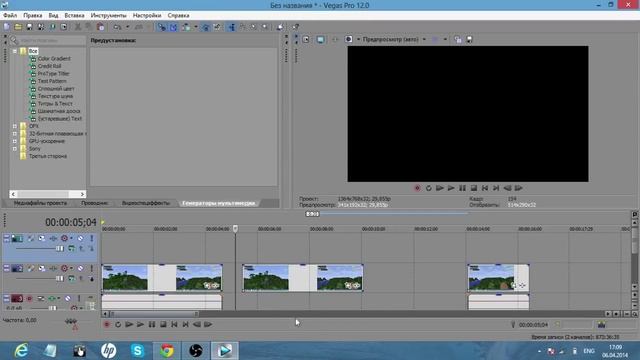Toggle loop playback in timeline transport

[118, 324]
